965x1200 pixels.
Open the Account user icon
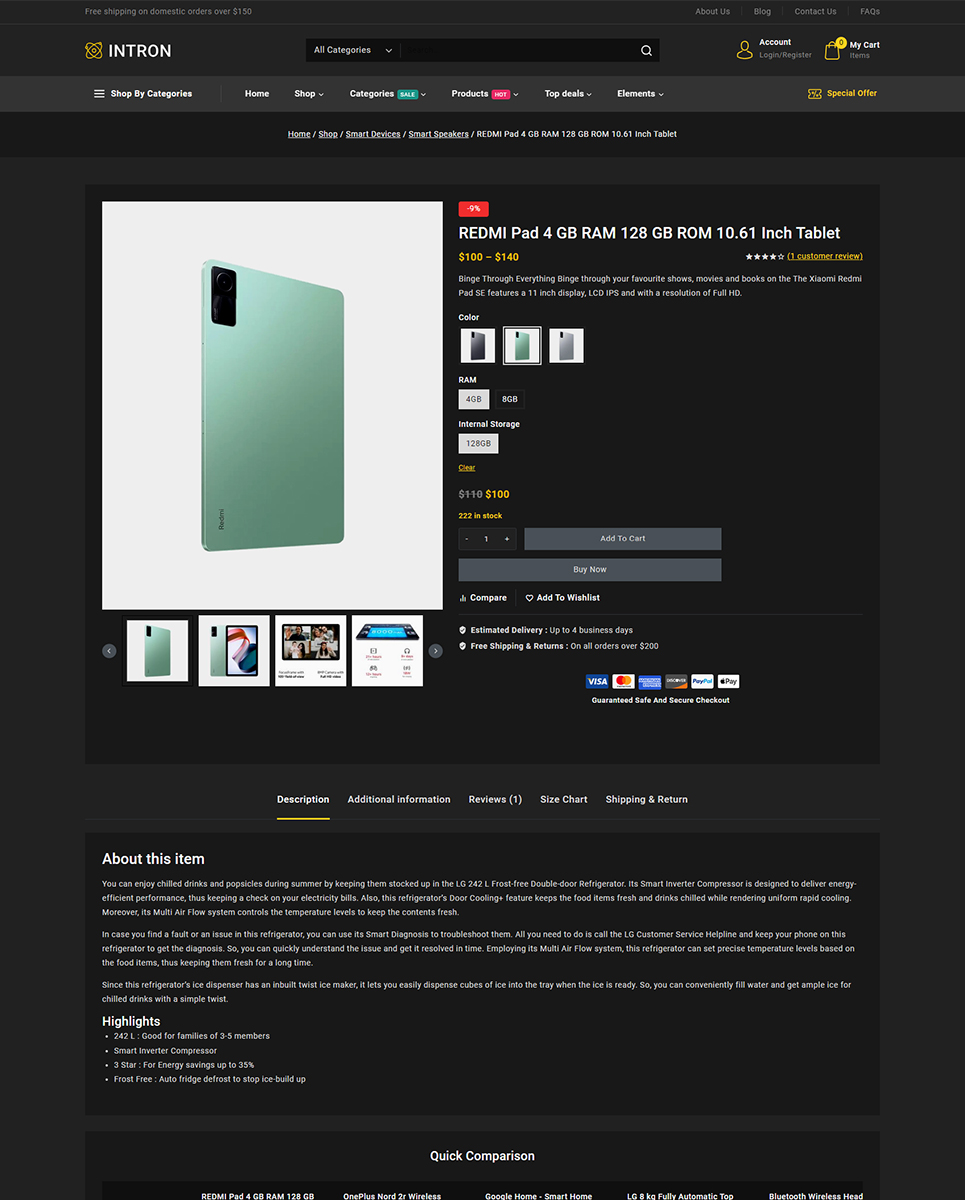[744, 50]
